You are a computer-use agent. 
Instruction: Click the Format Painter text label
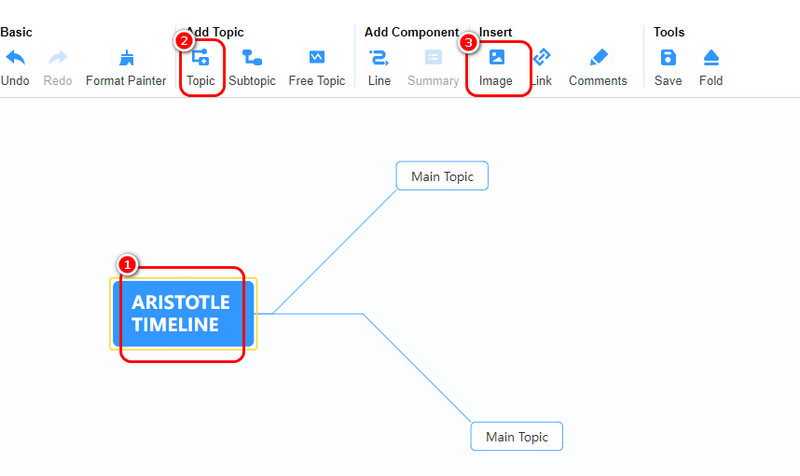click(x=126, y=81)
